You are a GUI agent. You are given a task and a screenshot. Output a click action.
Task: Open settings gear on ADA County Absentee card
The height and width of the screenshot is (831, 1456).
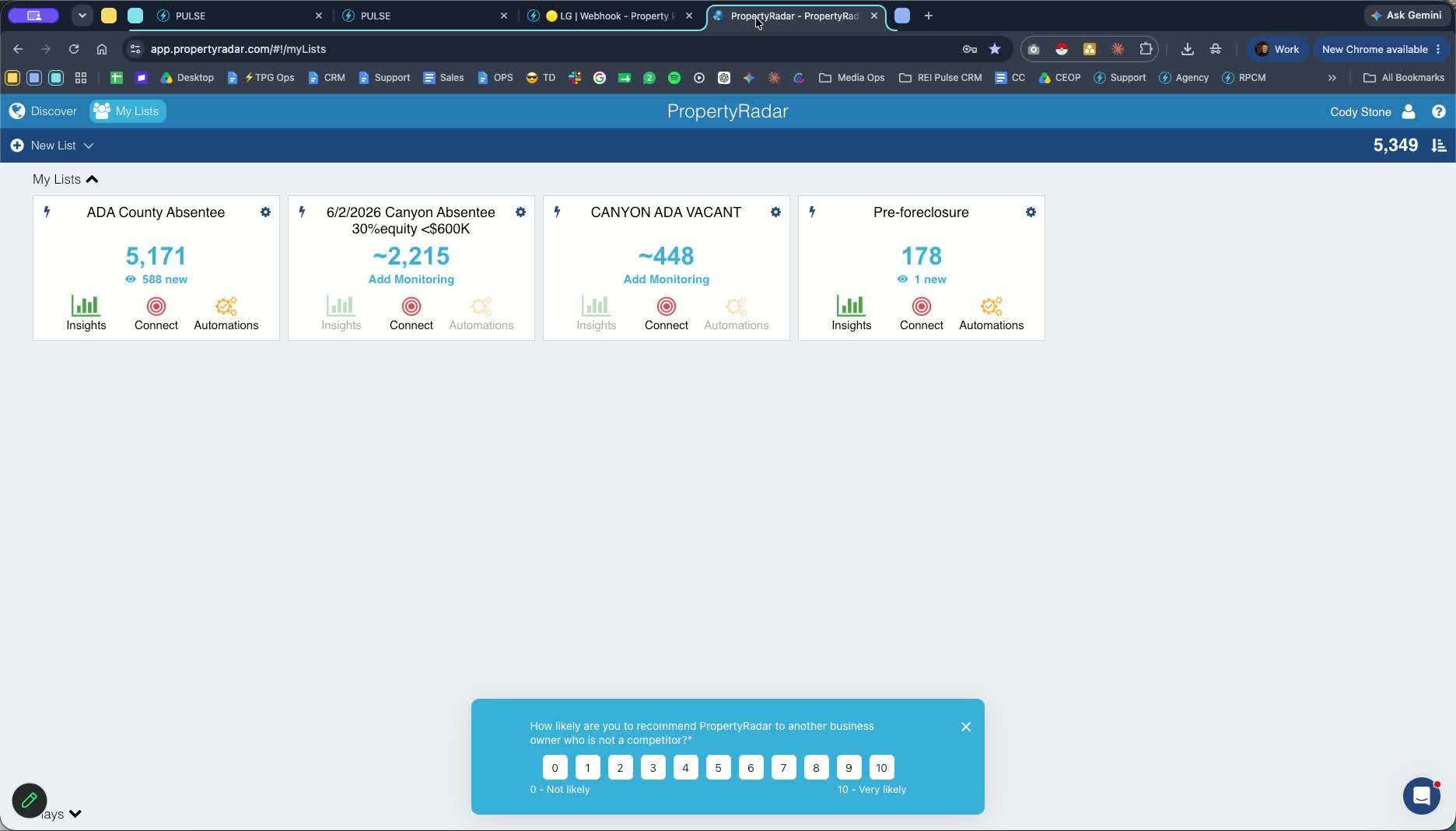tap(265, 212)
